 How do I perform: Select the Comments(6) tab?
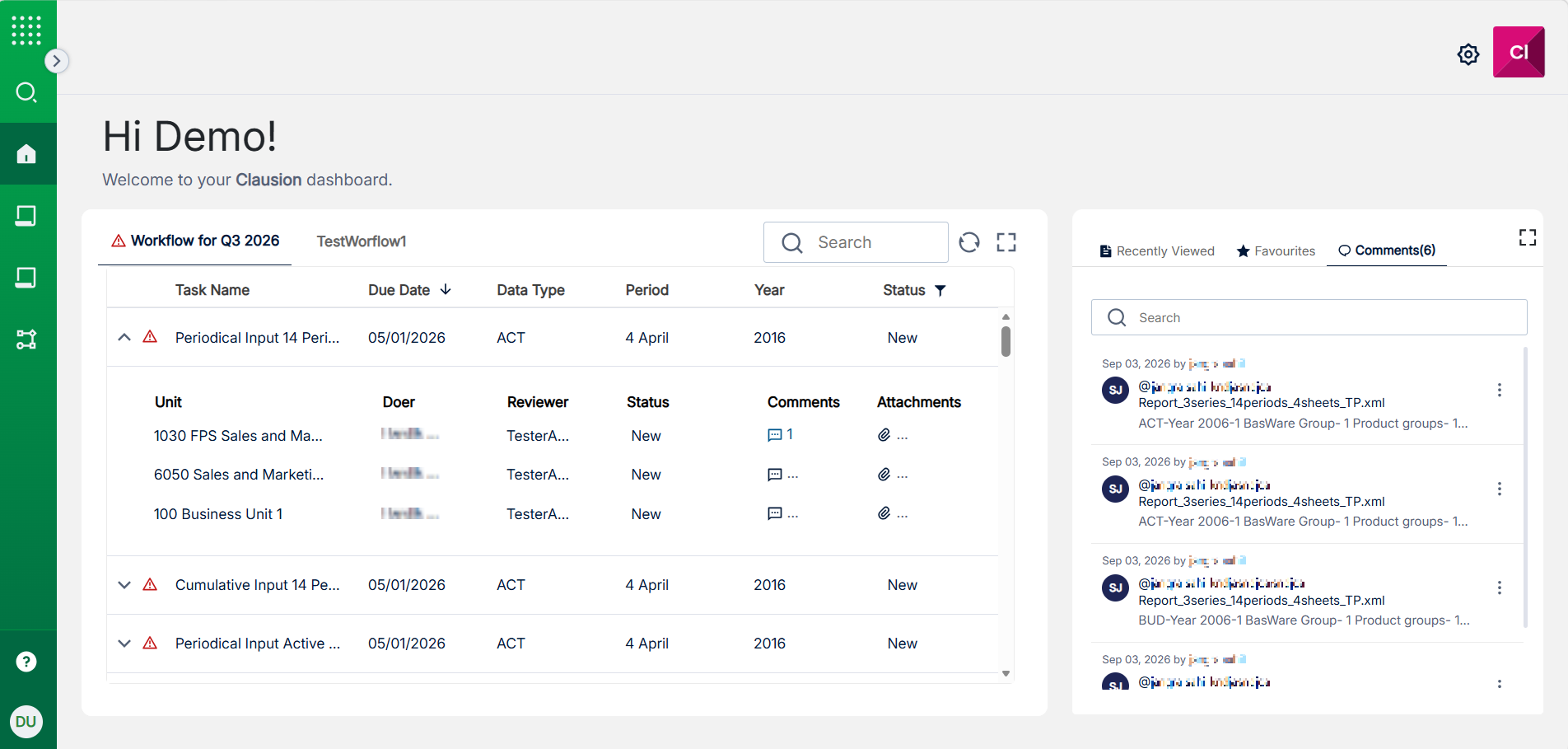pos(1387,250)
